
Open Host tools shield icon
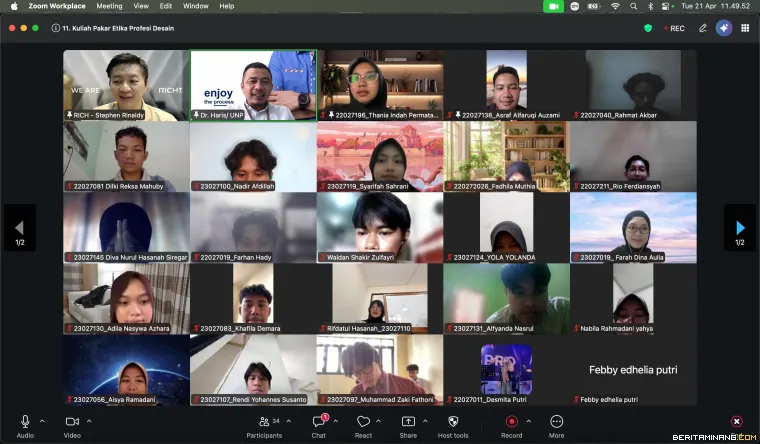(453, 422)
